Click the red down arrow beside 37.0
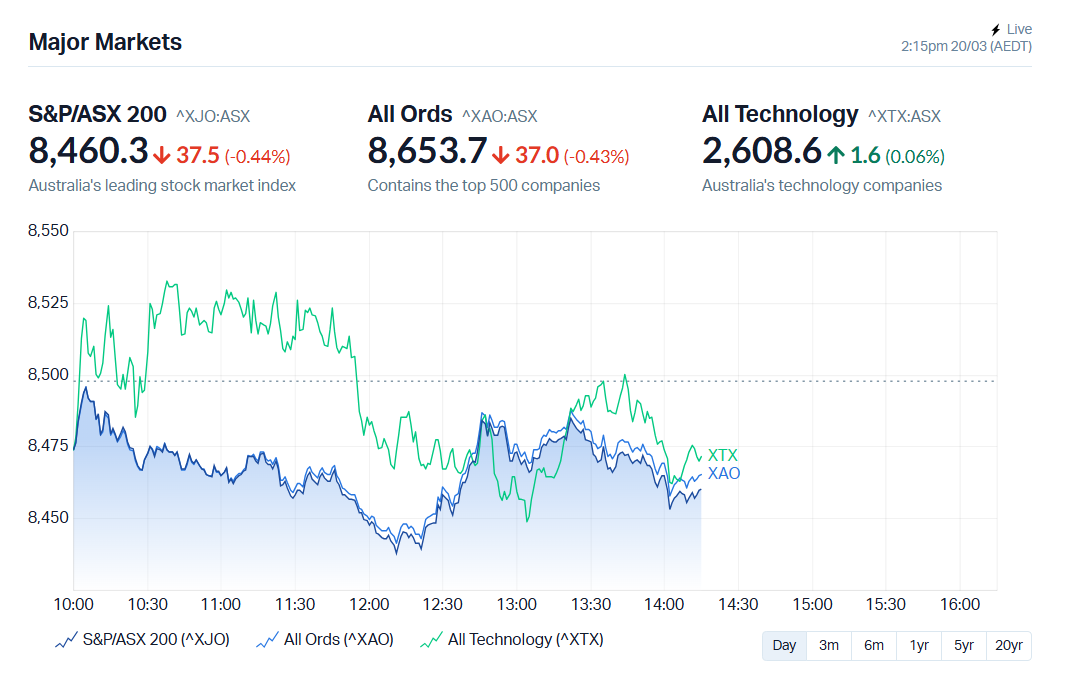Viewport: 1068px width, 682px height. [x=501, y=155]
